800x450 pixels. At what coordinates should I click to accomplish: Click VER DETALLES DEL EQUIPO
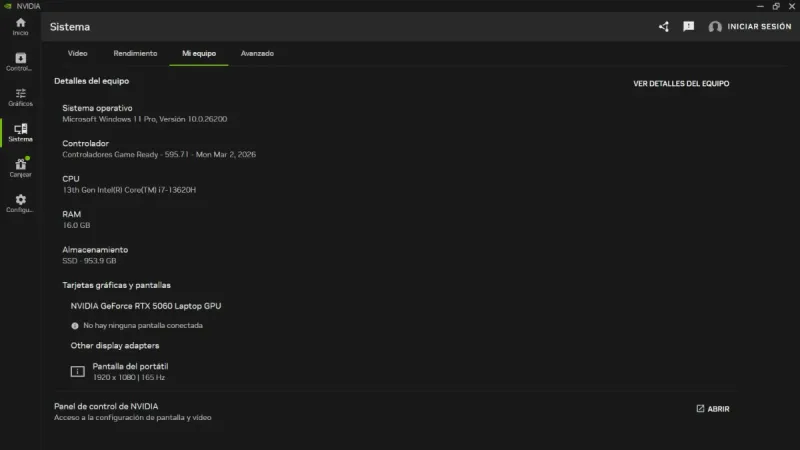click(681, 84)
